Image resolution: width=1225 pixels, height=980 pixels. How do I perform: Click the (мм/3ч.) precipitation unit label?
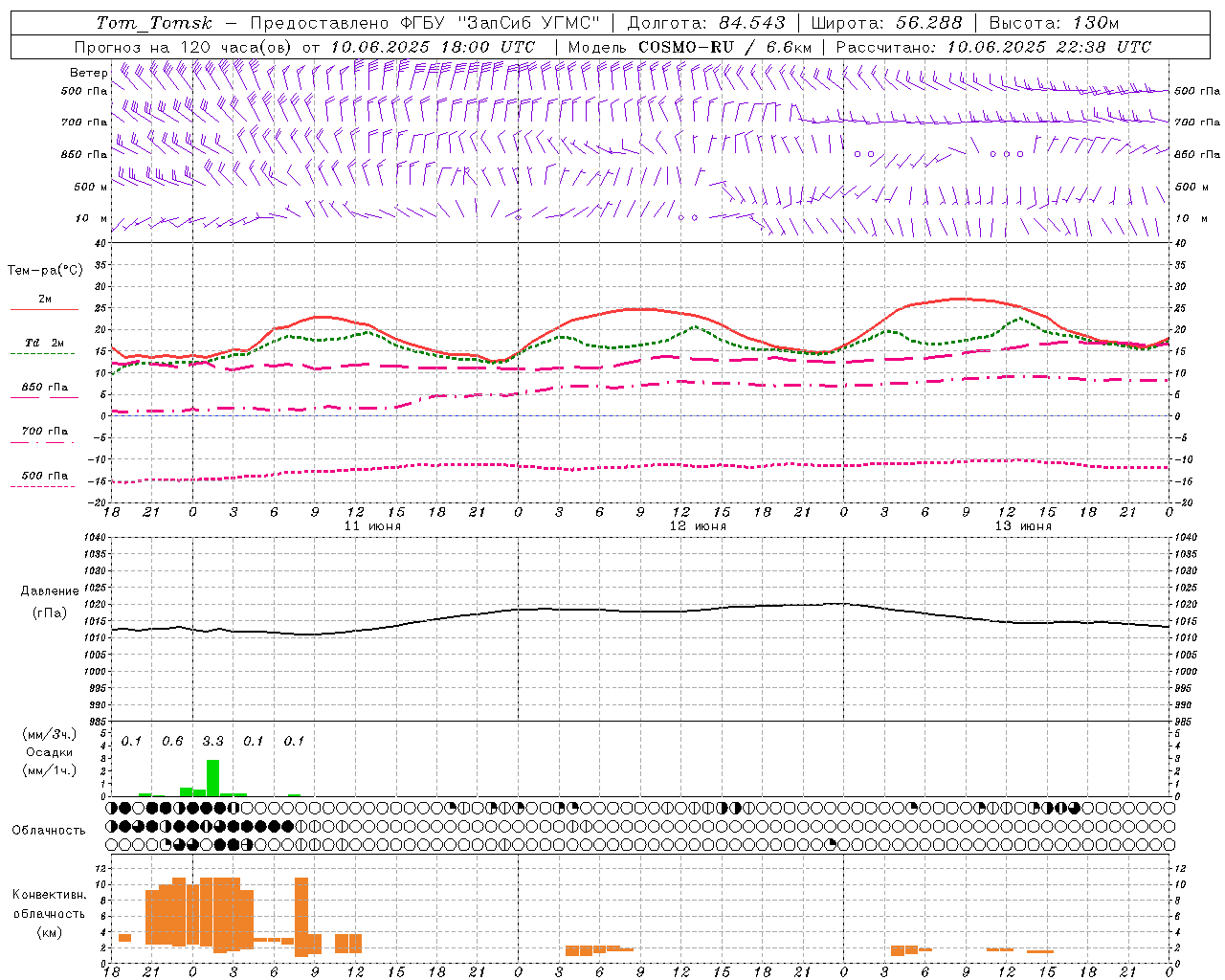tap(50, 734)
